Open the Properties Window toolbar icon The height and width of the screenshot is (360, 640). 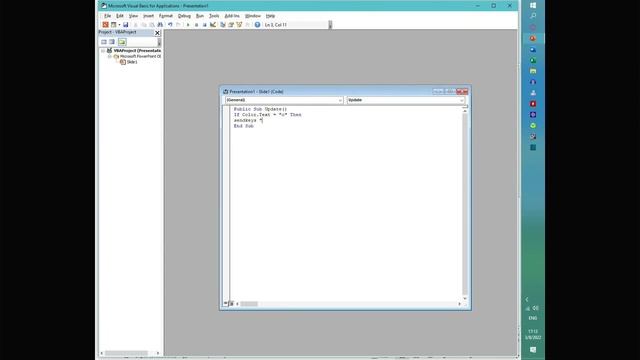click(231, 25)
